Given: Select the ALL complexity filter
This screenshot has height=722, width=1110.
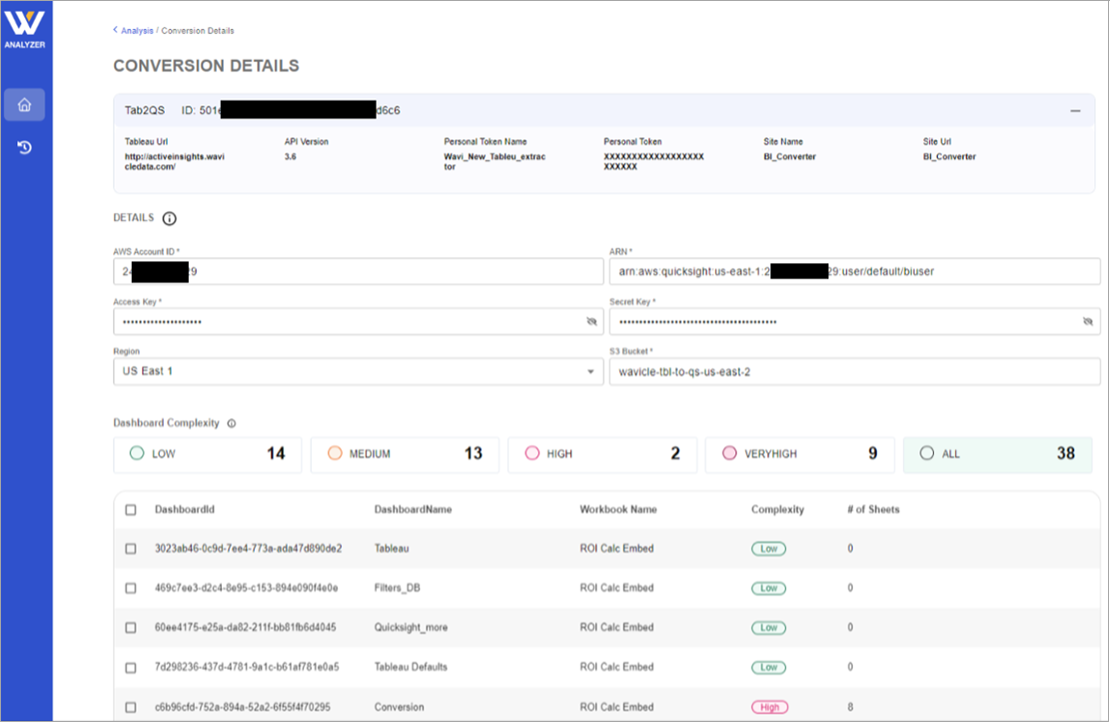Looking at the screenshot, I should coord(997,454).
